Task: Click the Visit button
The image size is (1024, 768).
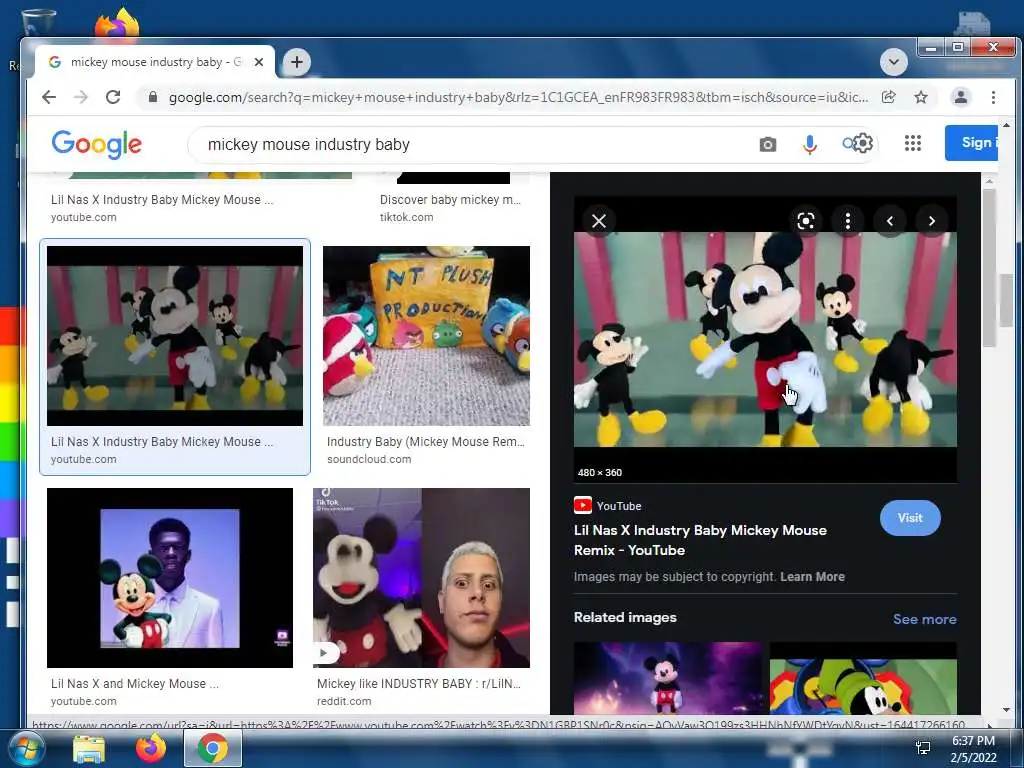Action: [910, 518]
